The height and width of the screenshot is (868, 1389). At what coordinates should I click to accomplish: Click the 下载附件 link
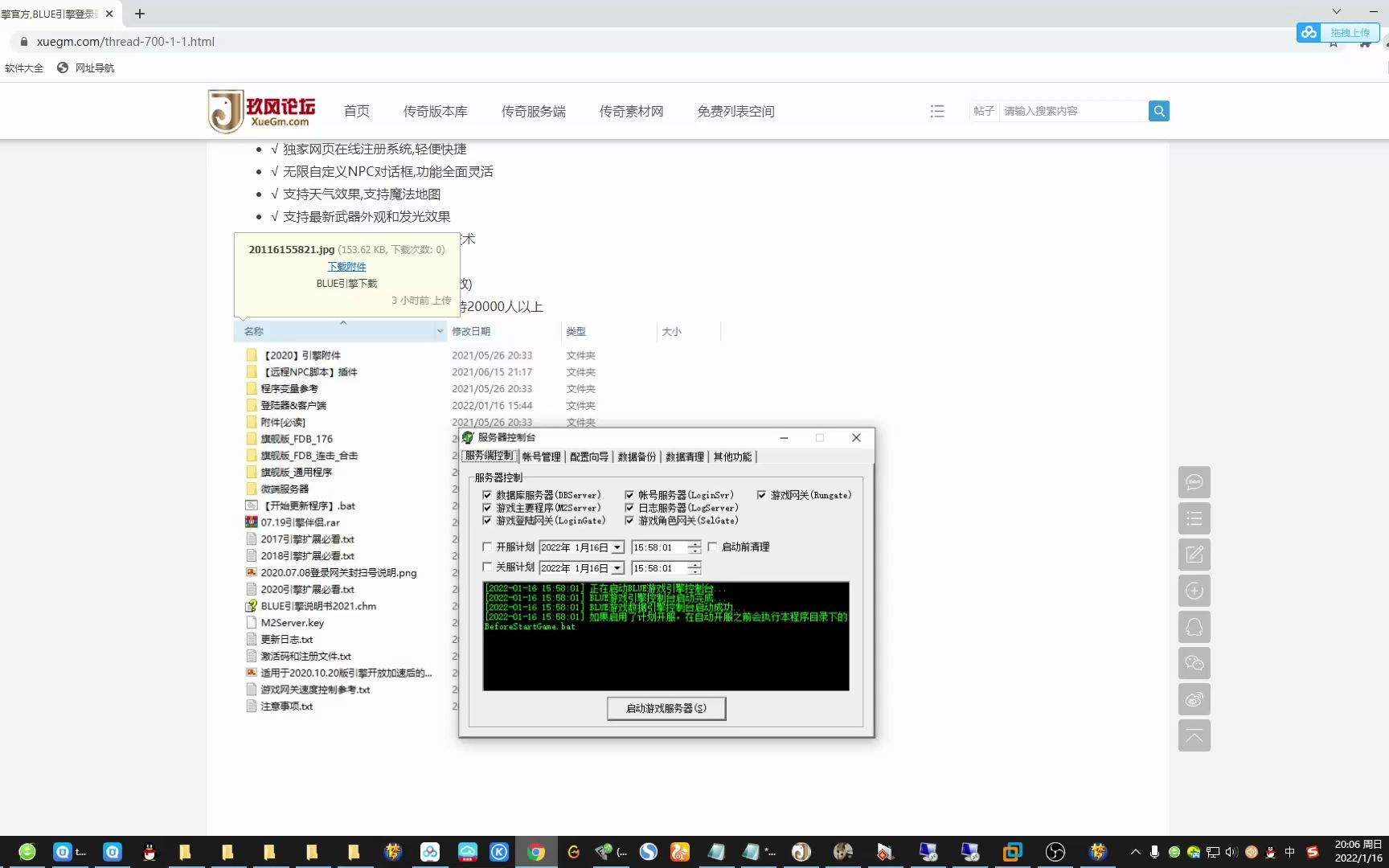[346, 266]
